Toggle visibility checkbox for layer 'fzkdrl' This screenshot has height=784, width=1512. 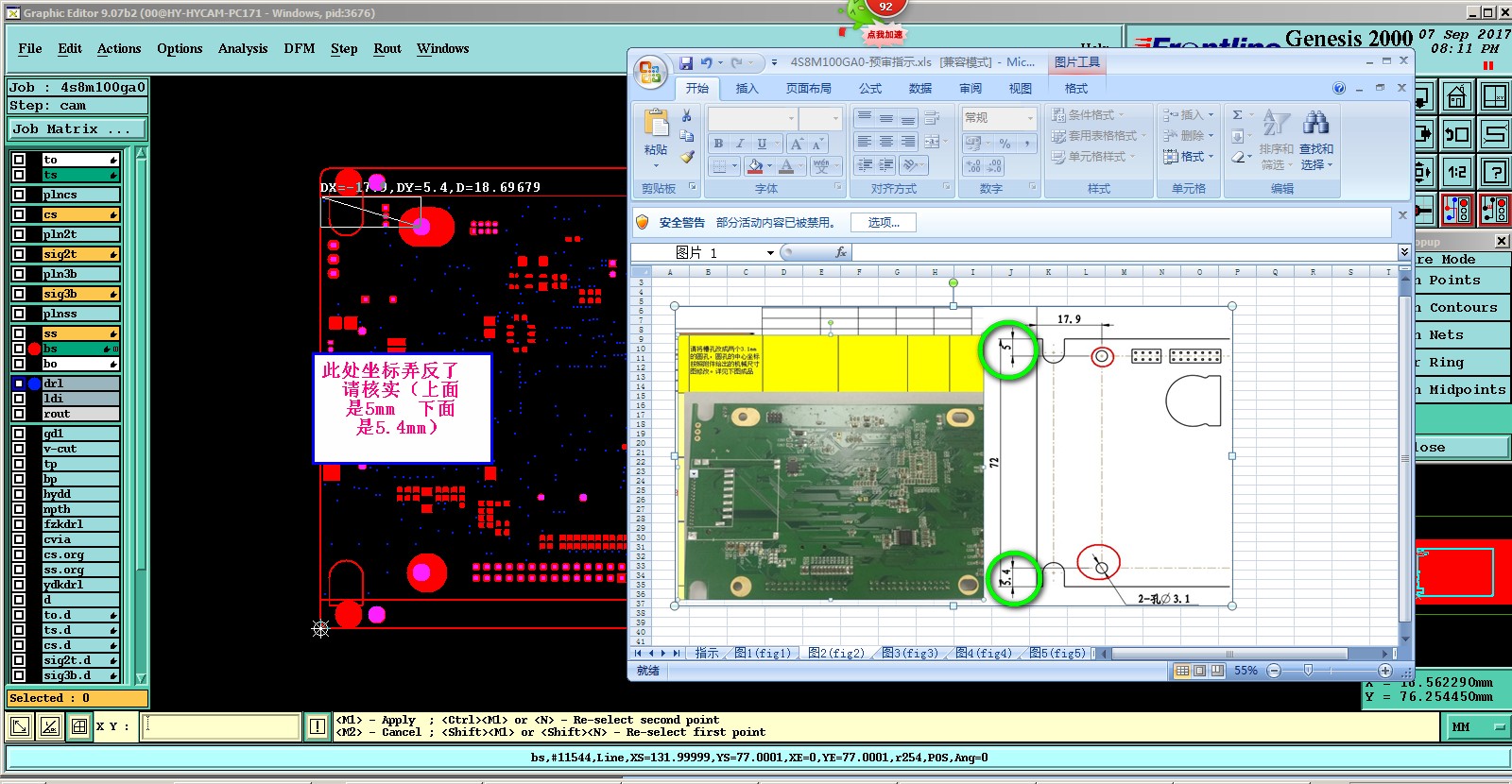(19, 524)
